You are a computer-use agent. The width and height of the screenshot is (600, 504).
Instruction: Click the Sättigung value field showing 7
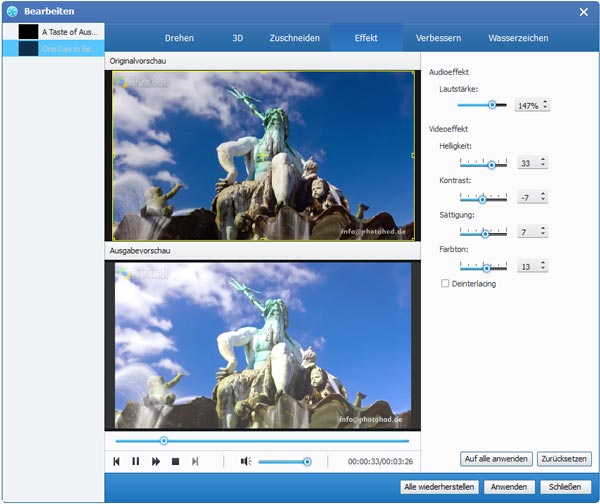(x=527, y=232)
